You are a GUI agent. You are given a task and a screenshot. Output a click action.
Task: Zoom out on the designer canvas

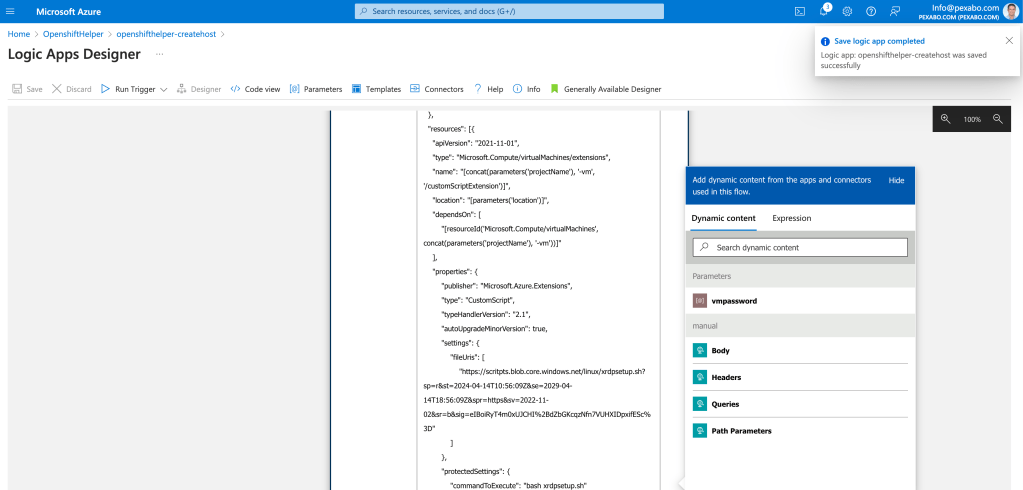997,119
